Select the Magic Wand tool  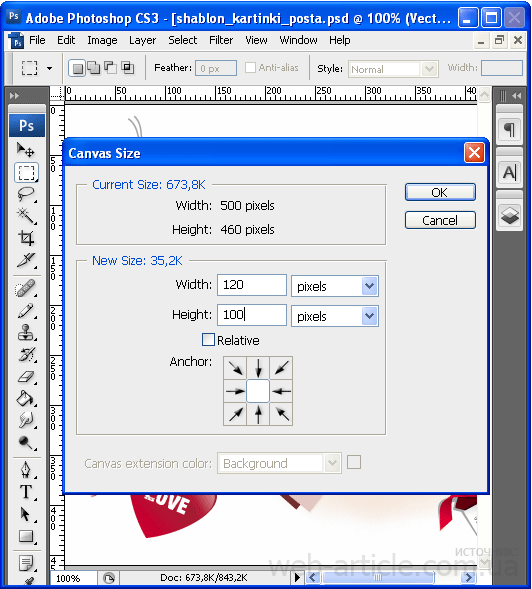(x=26, y=216)
